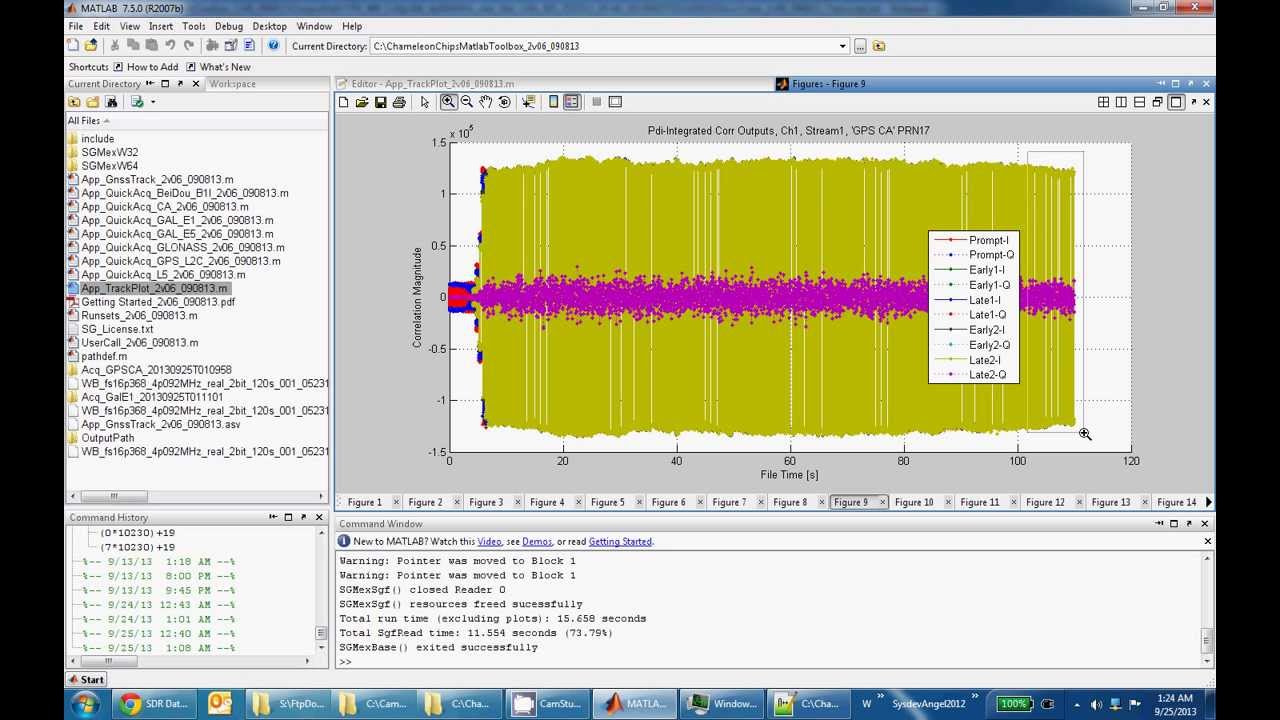Open Simulink from the main toolbar
Image resolution: width=1280 pixels, height=720 pixels.
(212, 45)
